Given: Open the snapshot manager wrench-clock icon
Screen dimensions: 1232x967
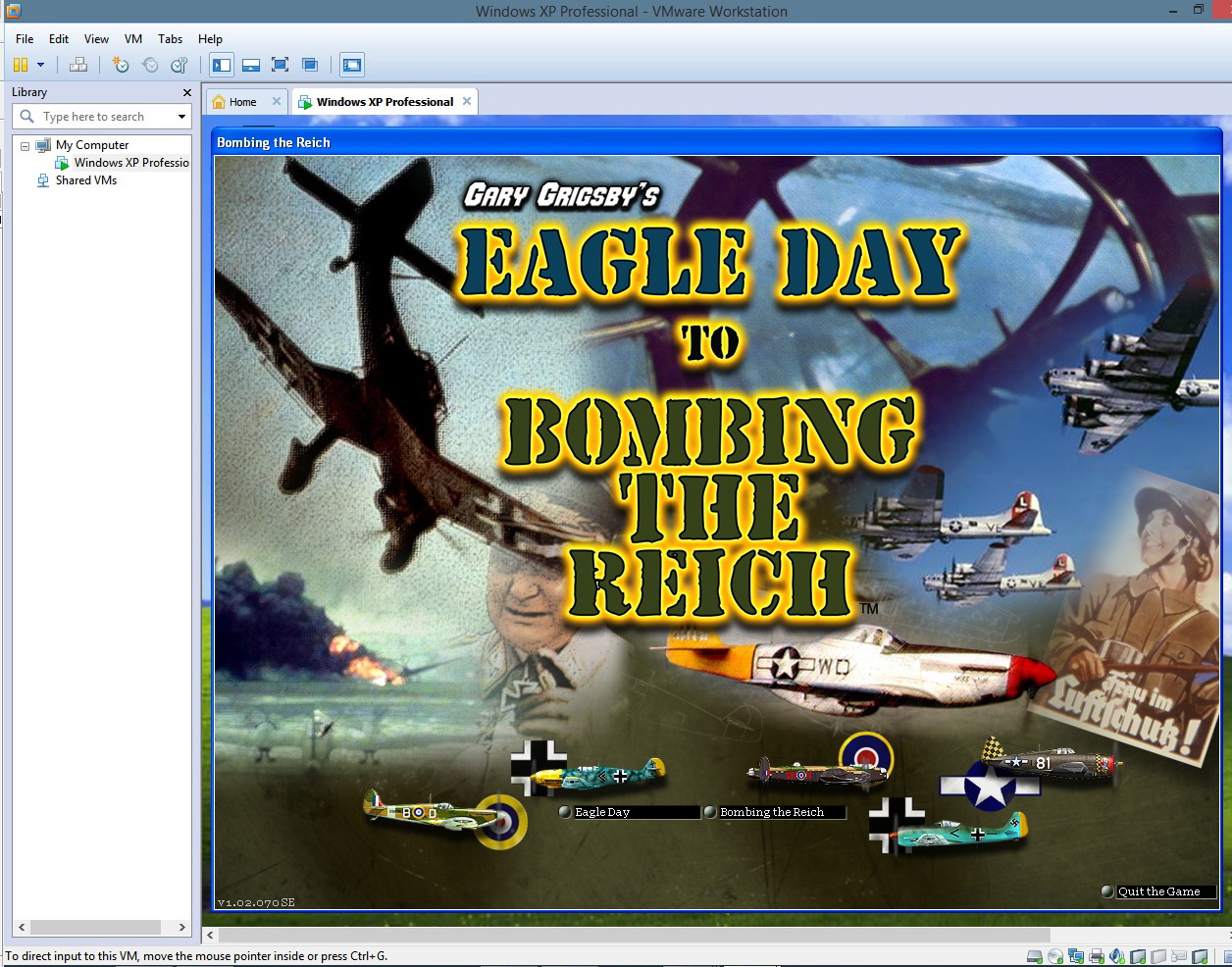Looking at the screenshot, I should click(x=180, y=65).
